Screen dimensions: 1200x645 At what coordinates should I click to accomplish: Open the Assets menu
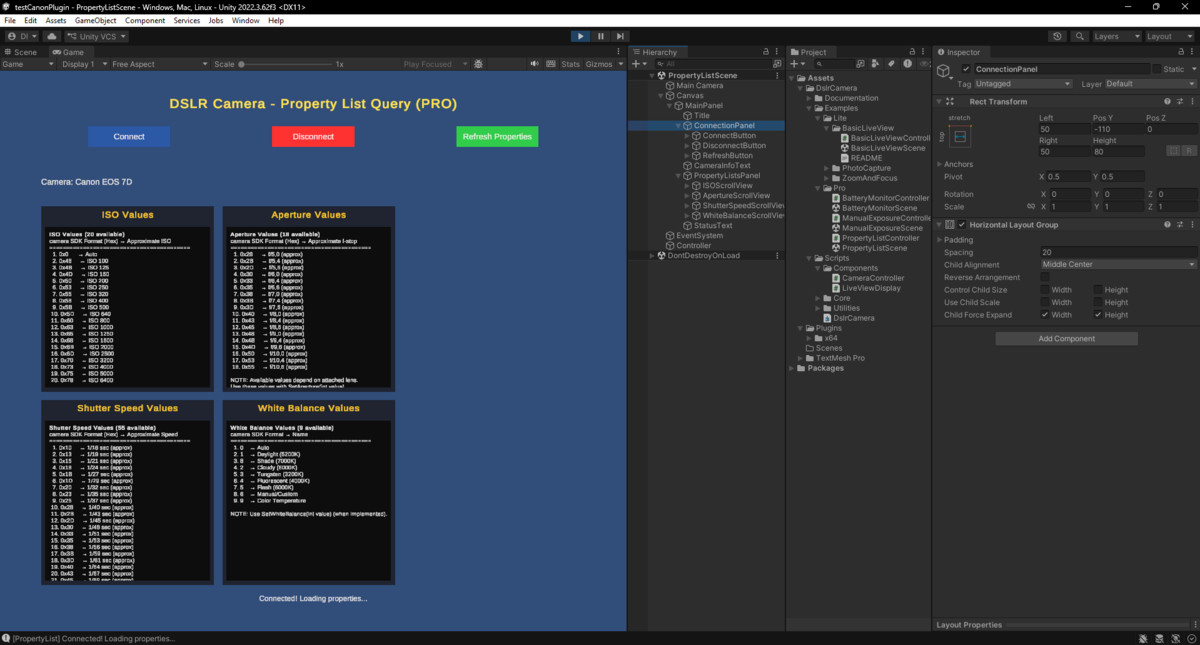pos(56,20)
